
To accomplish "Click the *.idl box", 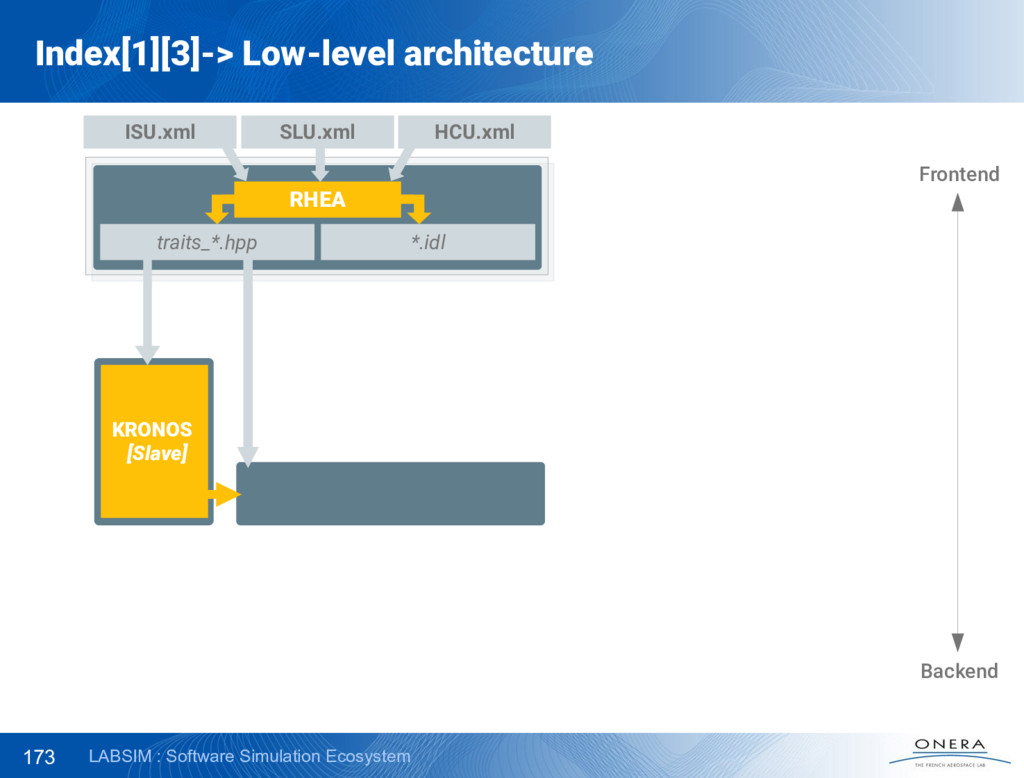I will tap(428, 242).
